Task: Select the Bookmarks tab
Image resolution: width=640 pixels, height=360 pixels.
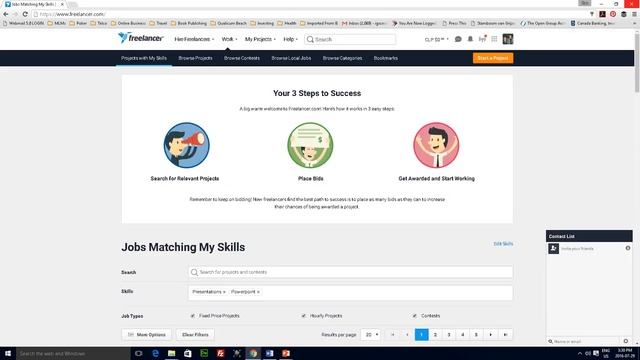Action: tap(385, 58)
